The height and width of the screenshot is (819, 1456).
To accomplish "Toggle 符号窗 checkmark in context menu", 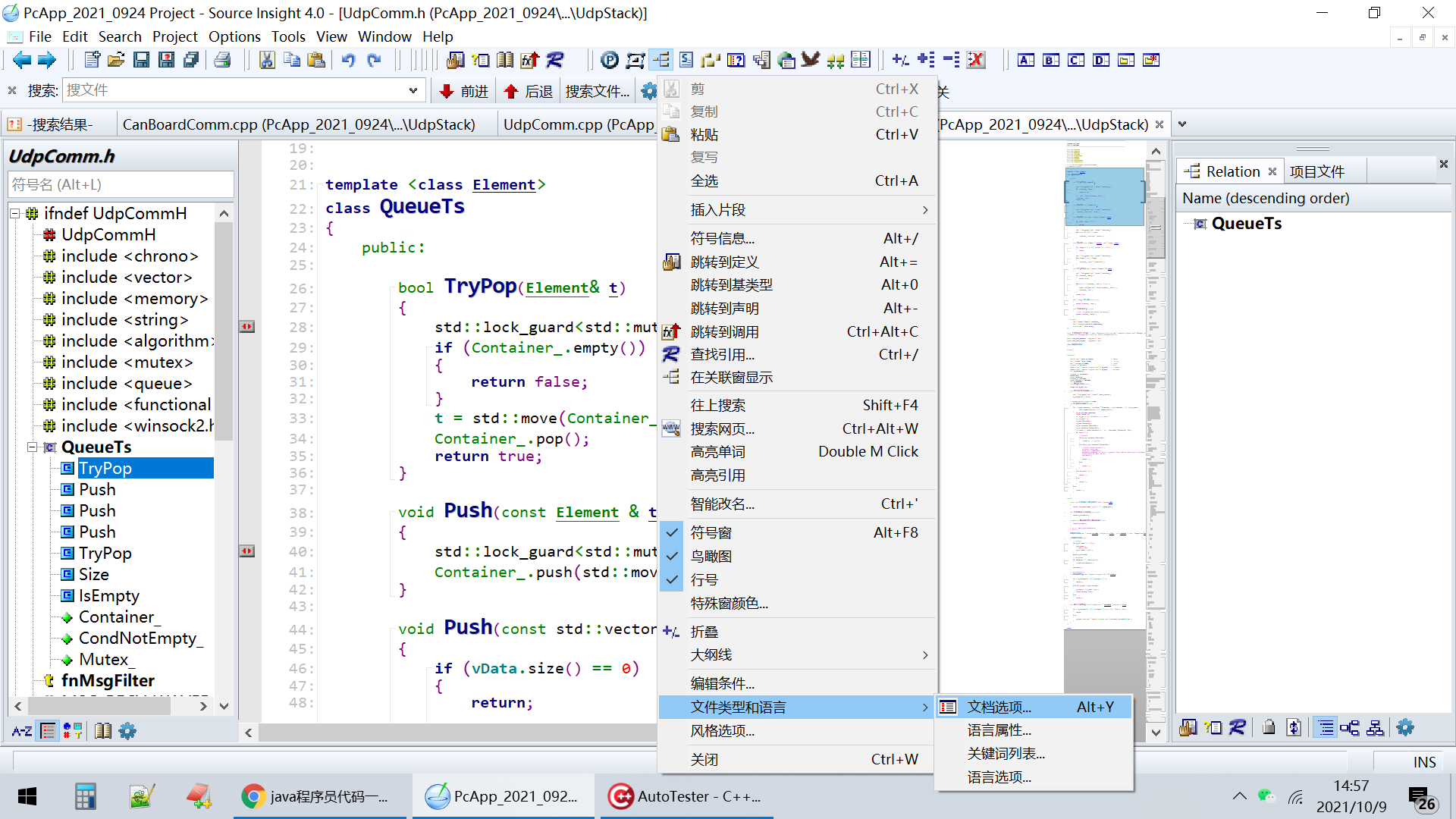I will (711, 532).
